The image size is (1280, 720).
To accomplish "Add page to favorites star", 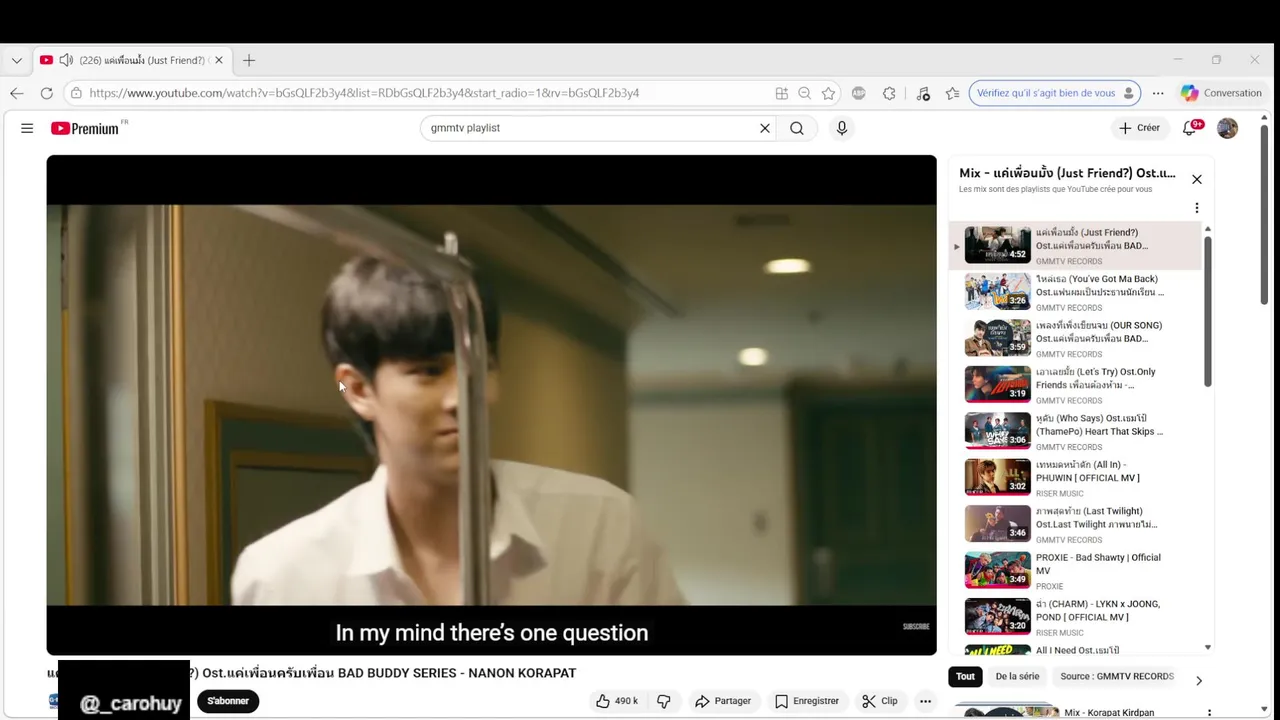I will (x=828, y=93).
